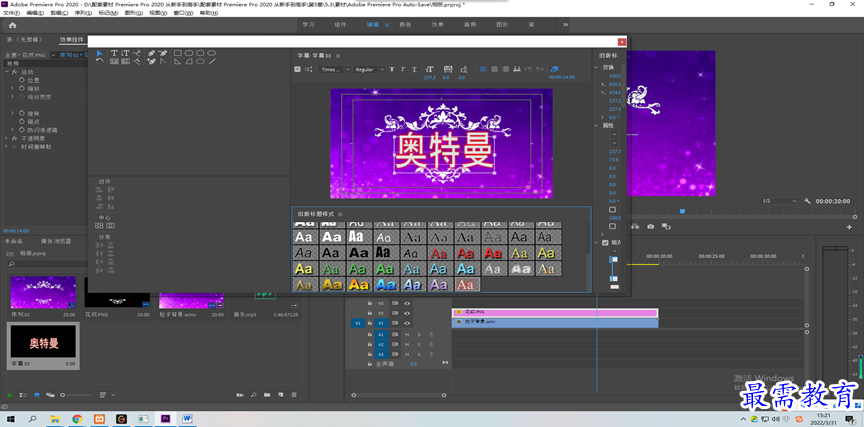864x427 pixels.
Task: Close the Title Designer window
Action: pos(622,42)
